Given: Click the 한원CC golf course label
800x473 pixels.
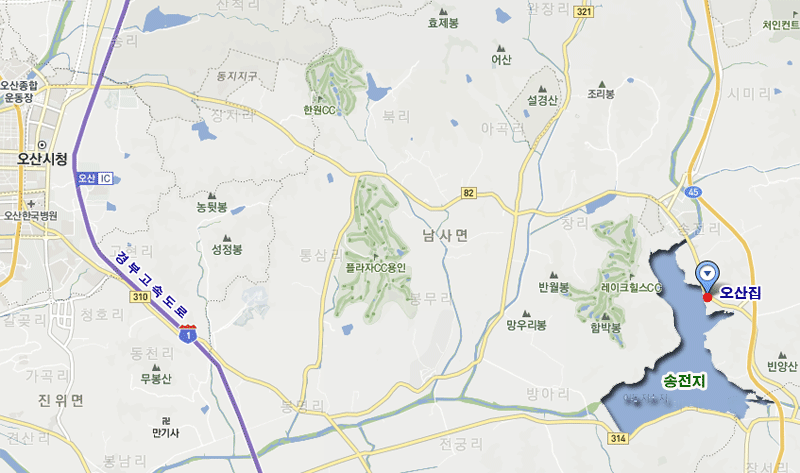Looking at the screenshot, I should 319,110.
